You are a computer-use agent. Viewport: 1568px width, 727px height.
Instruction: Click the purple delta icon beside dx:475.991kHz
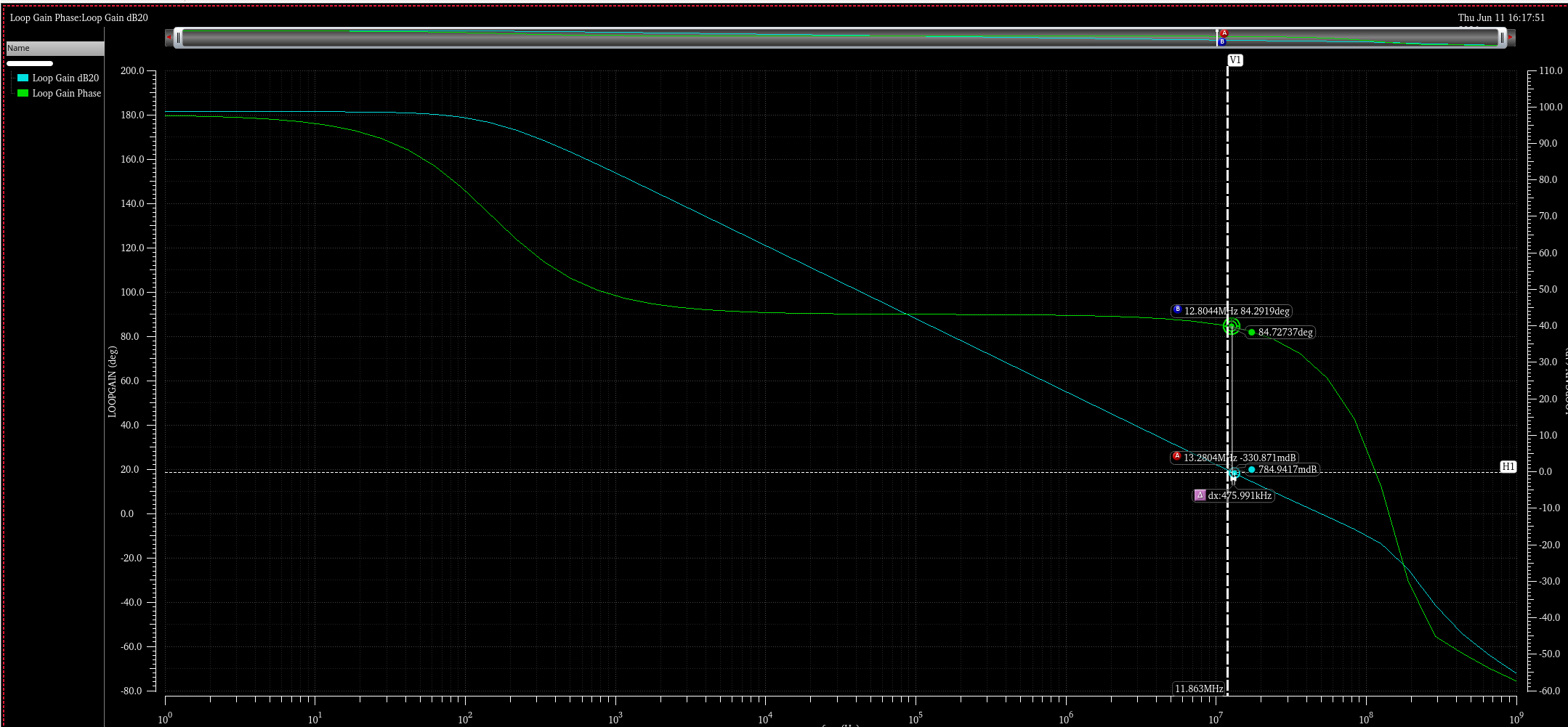tap(1200, 495)
